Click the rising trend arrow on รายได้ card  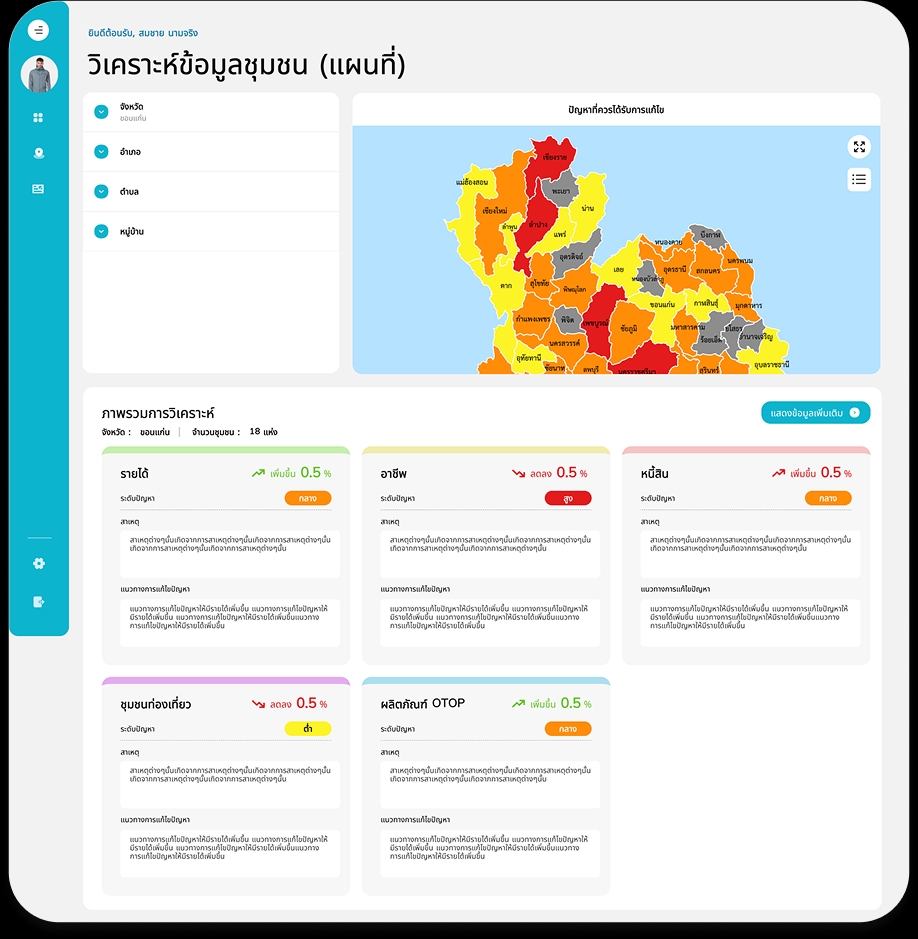[258, 473]
